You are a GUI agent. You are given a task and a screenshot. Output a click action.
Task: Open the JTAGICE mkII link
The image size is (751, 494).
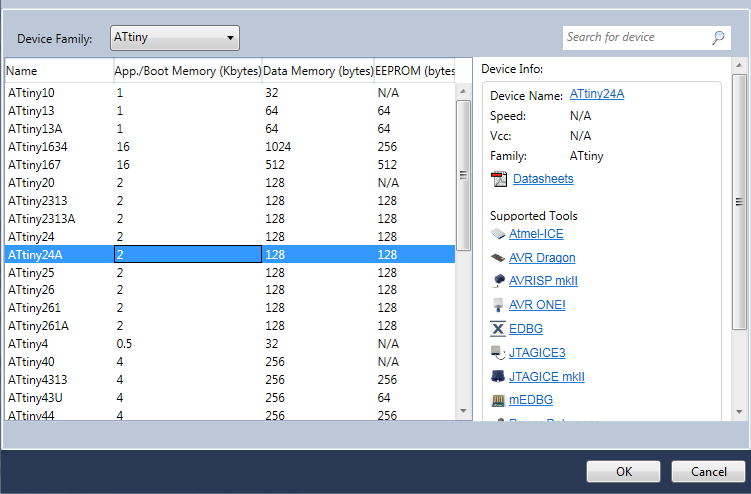click(546, 377)
